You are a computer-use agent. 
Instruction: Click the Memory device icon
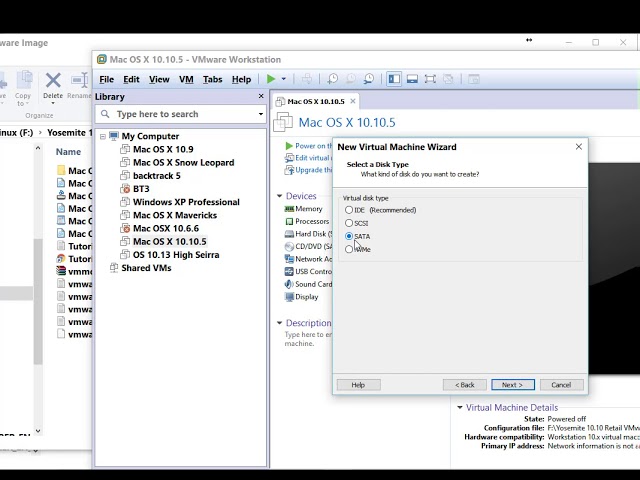click(289, 209)
